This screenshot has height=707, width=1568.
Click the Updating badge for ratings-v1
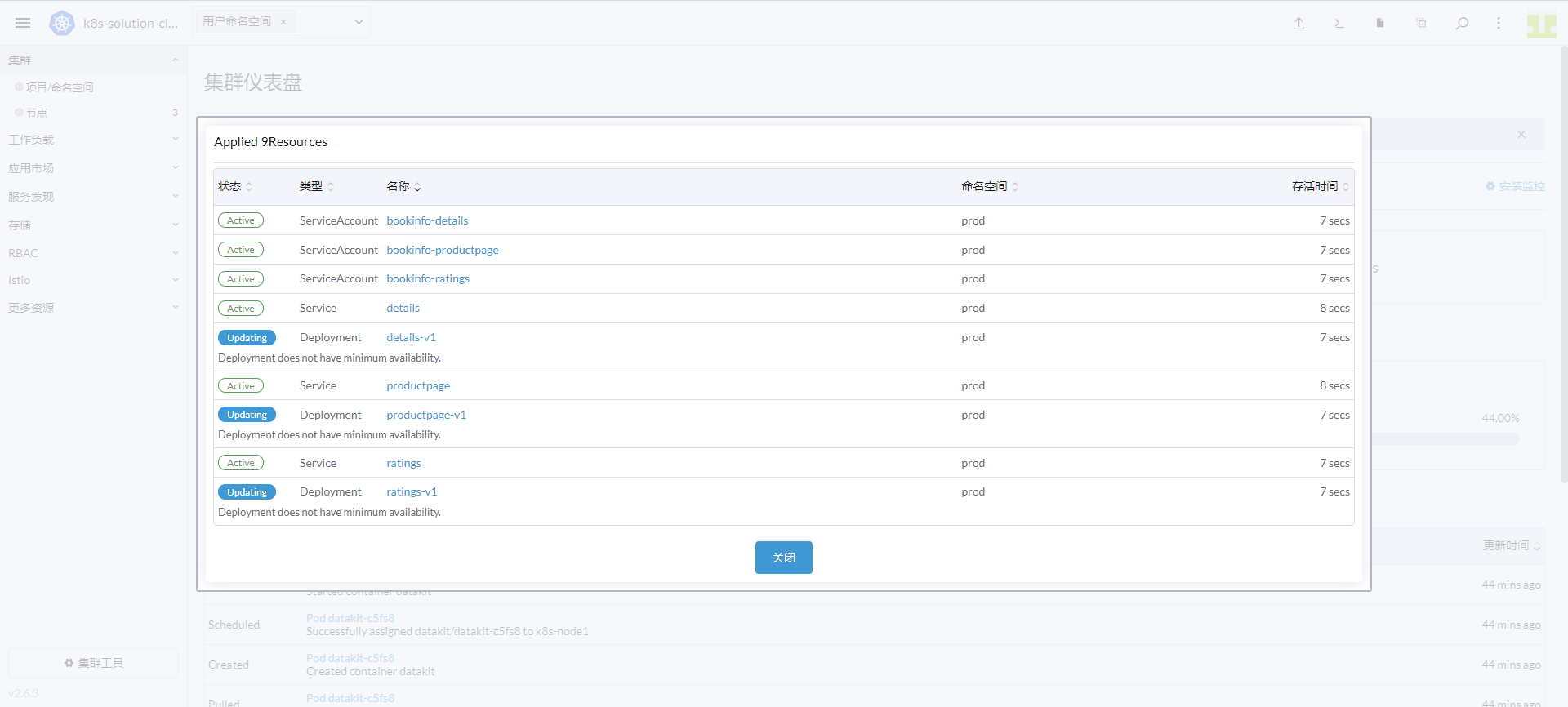(x=247, y=492)
